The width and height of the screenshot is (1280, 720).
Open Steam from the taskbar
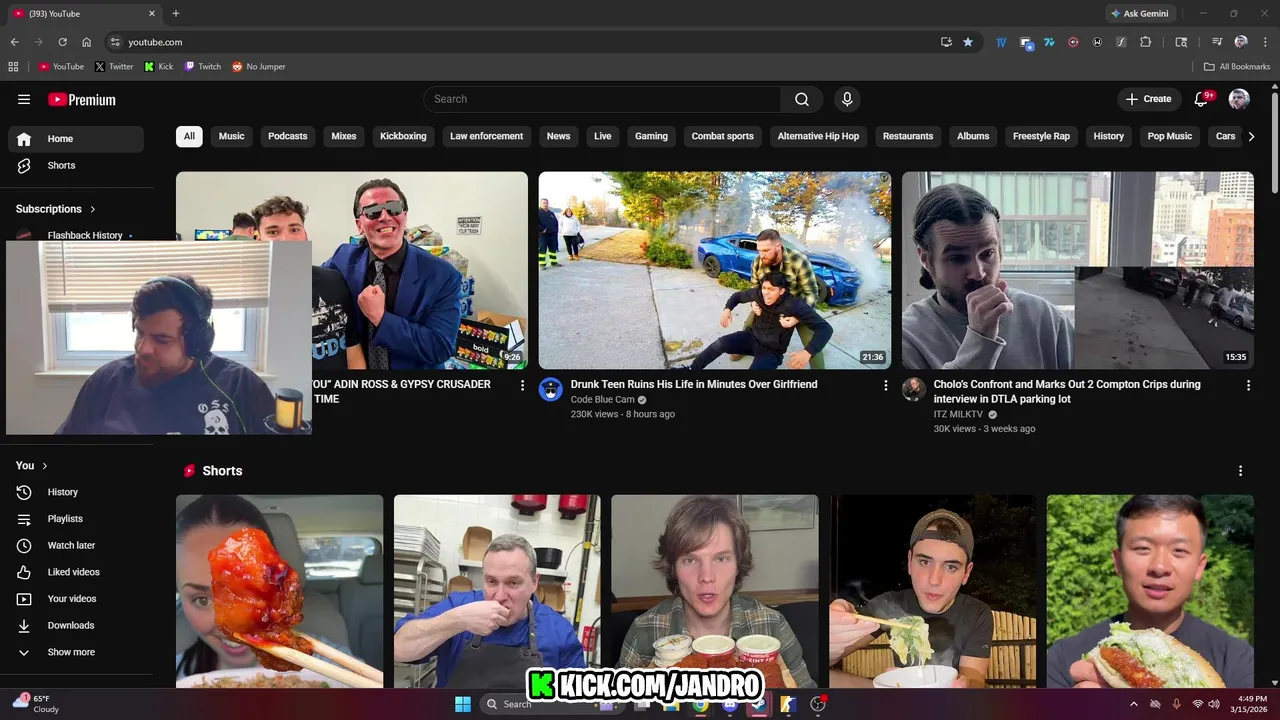[x=758, y=704]
